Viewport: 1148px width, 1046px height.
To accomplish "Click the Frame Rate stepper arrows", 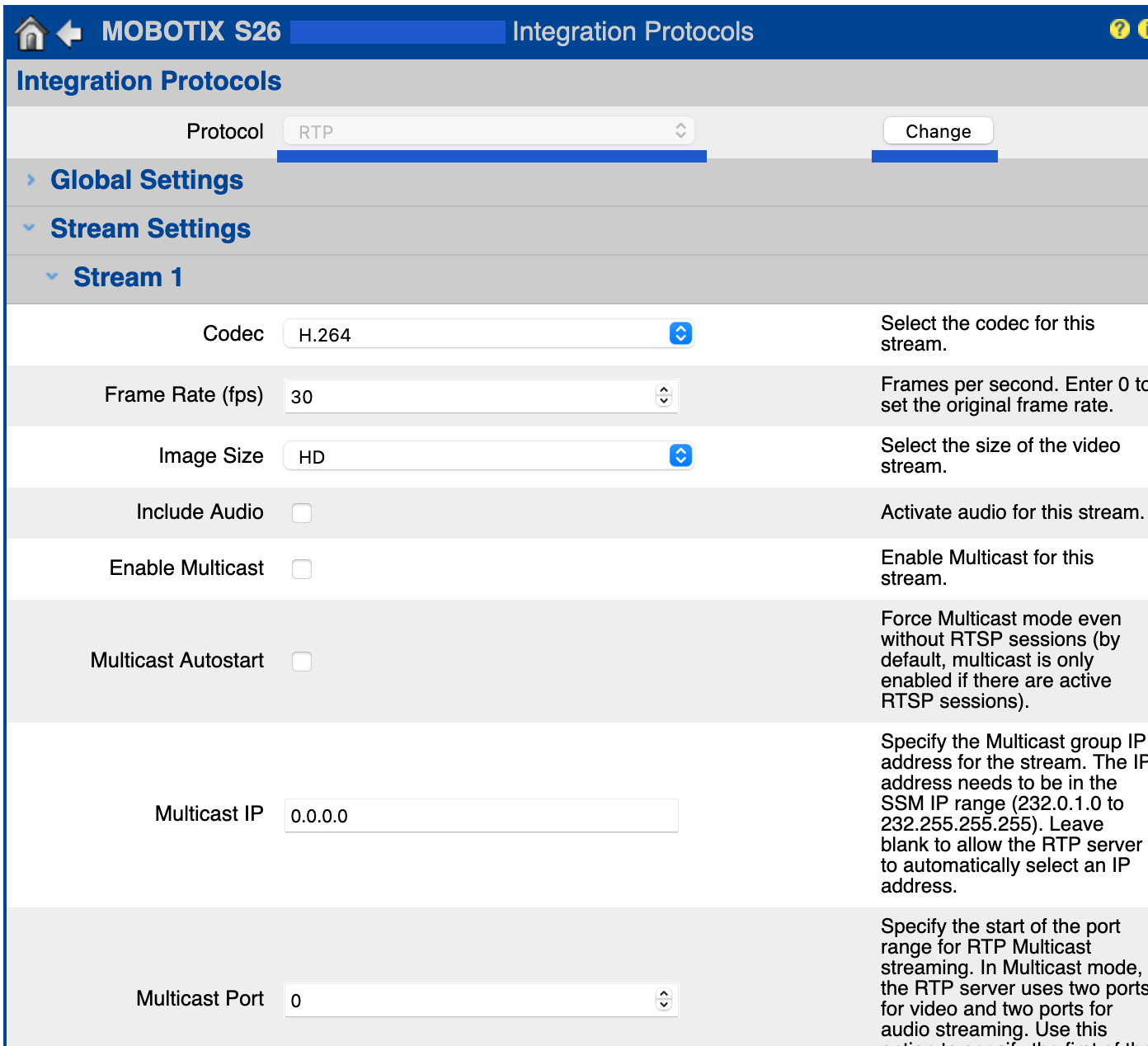I will point(664,396).
